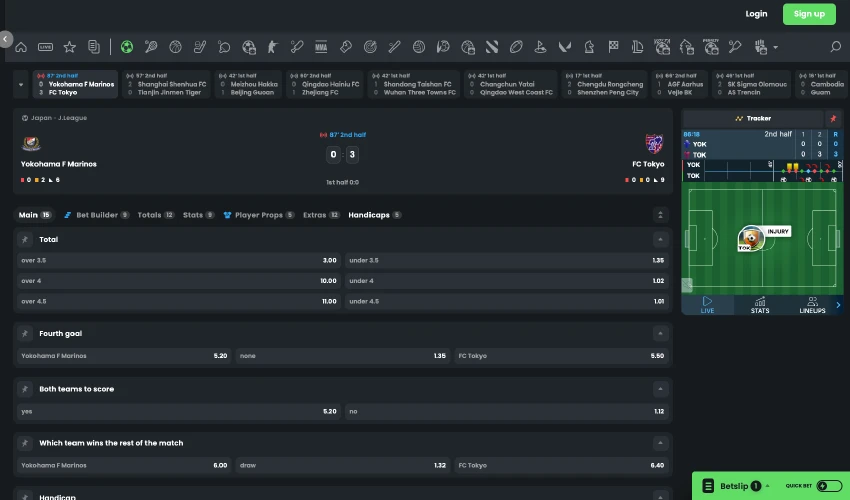Pin Which team wins the rest market

(24, 443)
